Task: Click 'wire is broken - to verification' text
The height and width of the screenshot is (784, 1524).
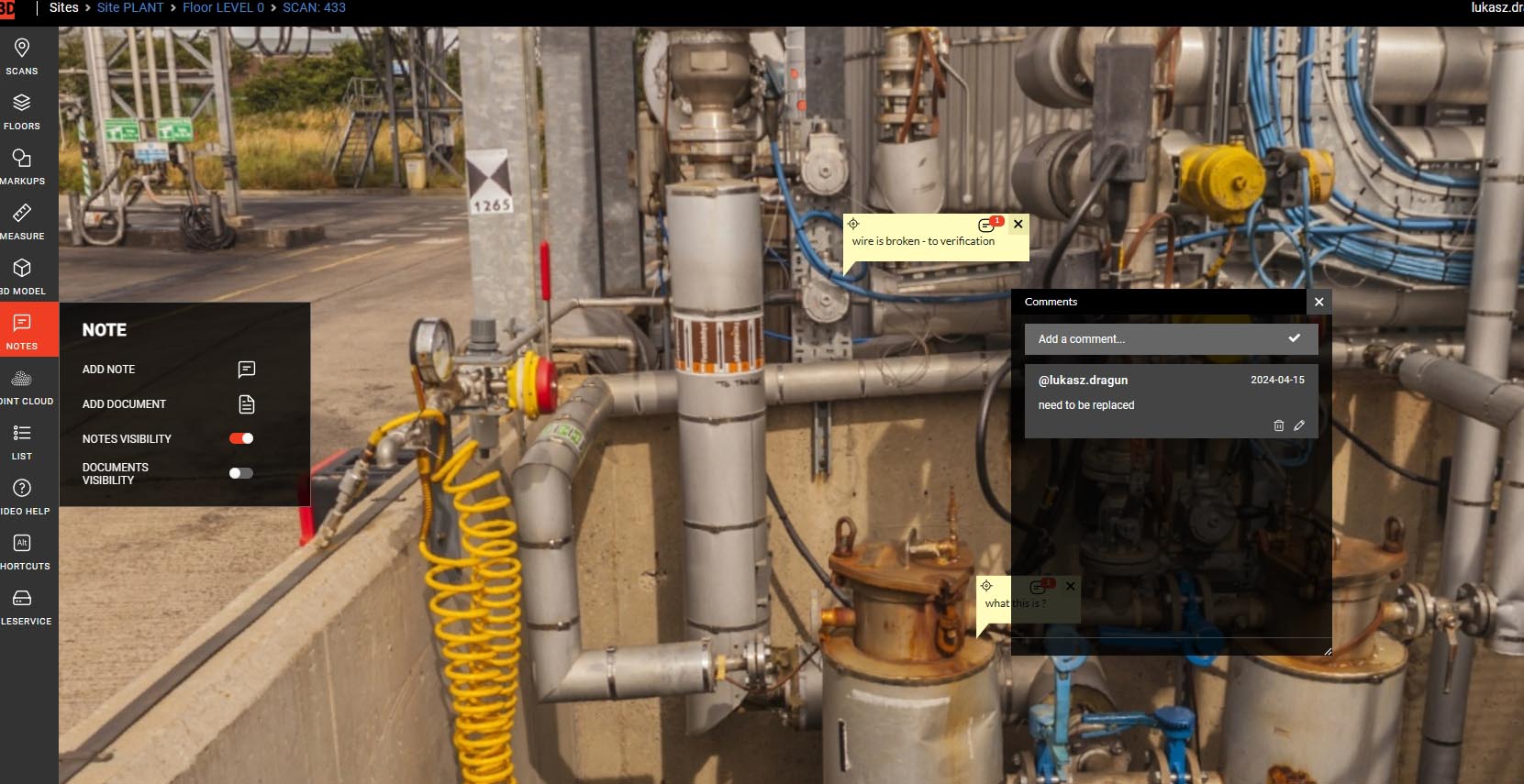Action: 923,241
